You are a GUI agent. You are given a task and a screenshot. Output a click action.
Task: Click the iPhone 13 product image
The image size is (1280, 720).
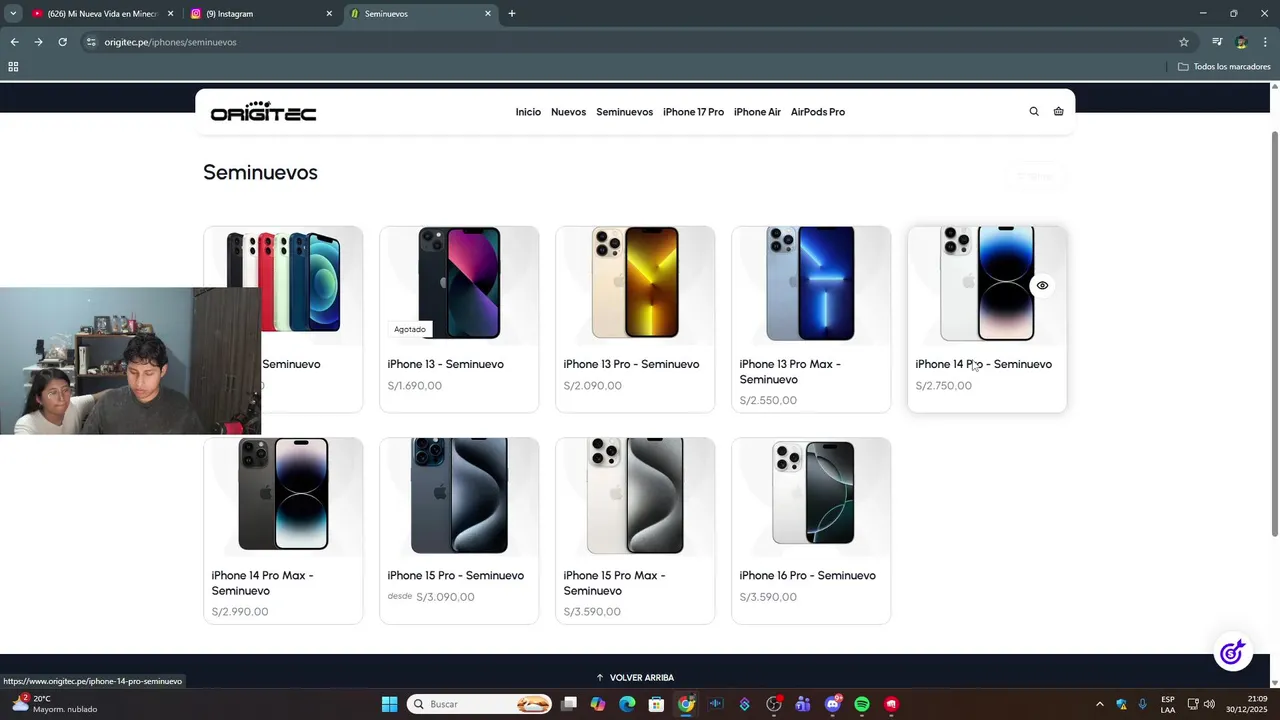point(459,284)
